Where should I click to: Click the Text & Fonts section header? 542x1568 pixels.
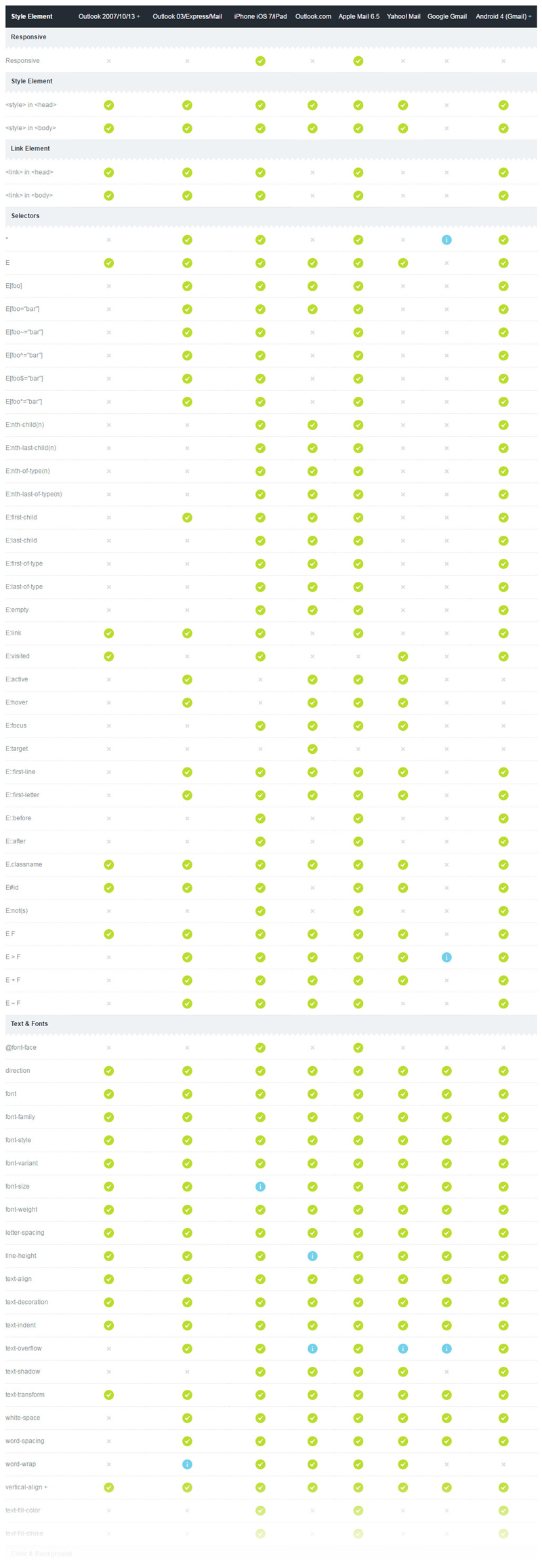[x=29, y=1024]
